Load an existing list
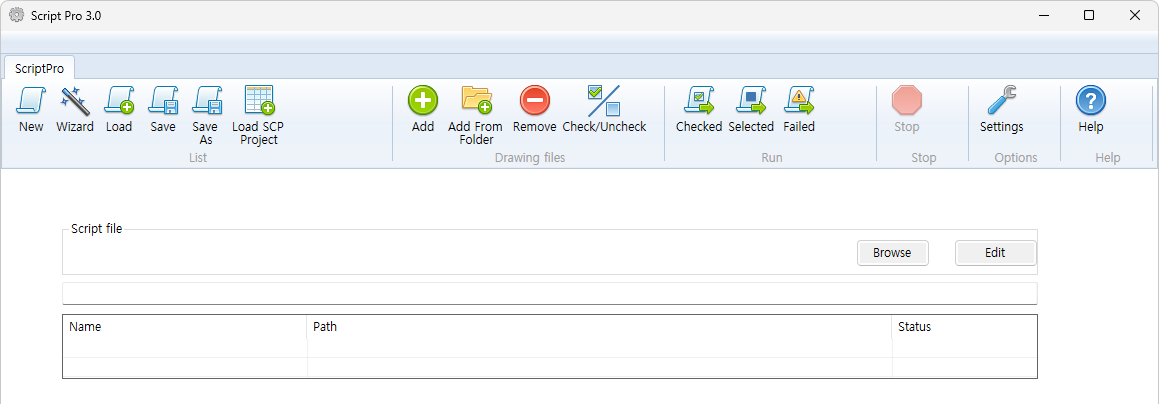1159x404 pixels. [119, 109]
